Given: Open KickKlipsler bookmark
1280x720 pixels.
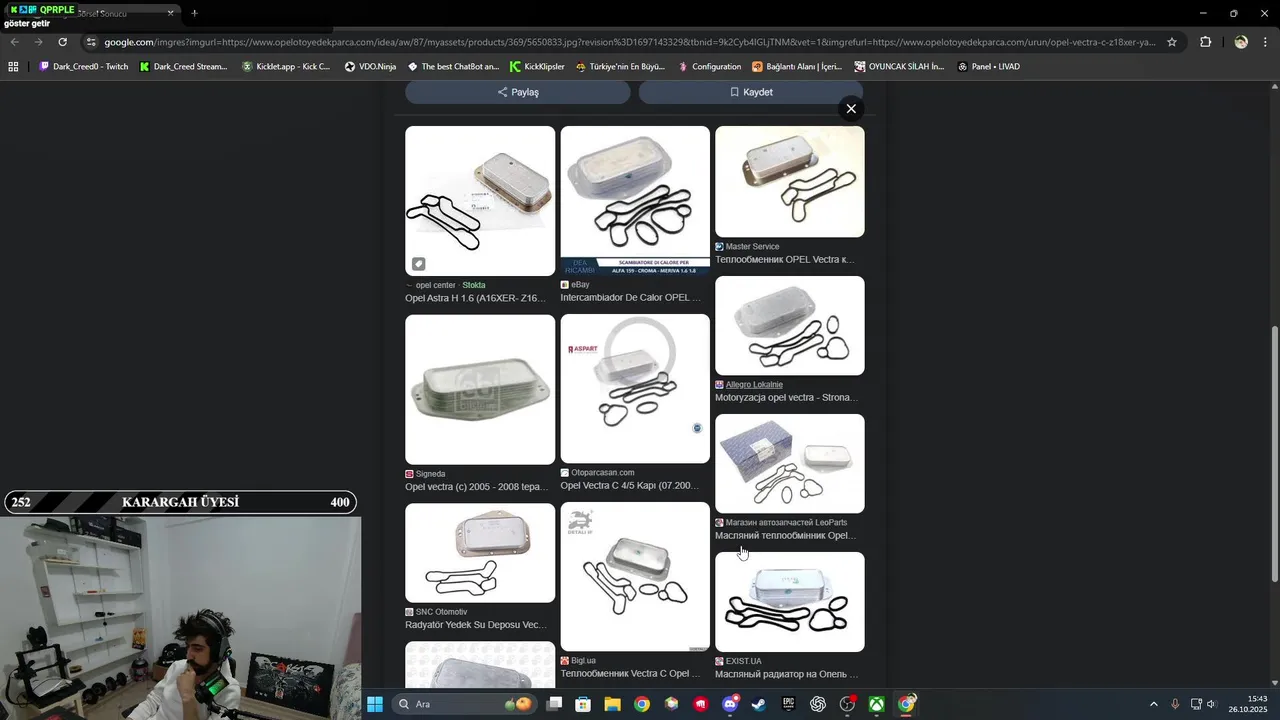Looking at the screenshot, I should pos(537,67).
